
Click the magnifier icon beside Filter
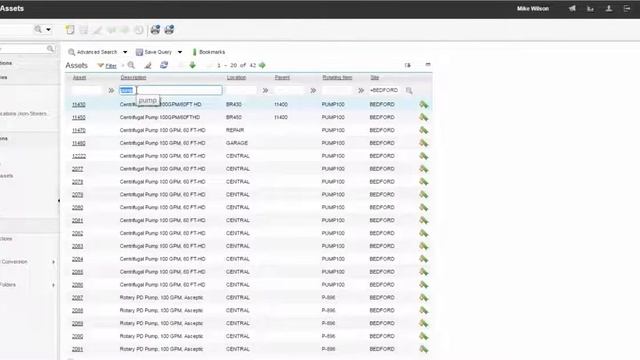(131, 65)
